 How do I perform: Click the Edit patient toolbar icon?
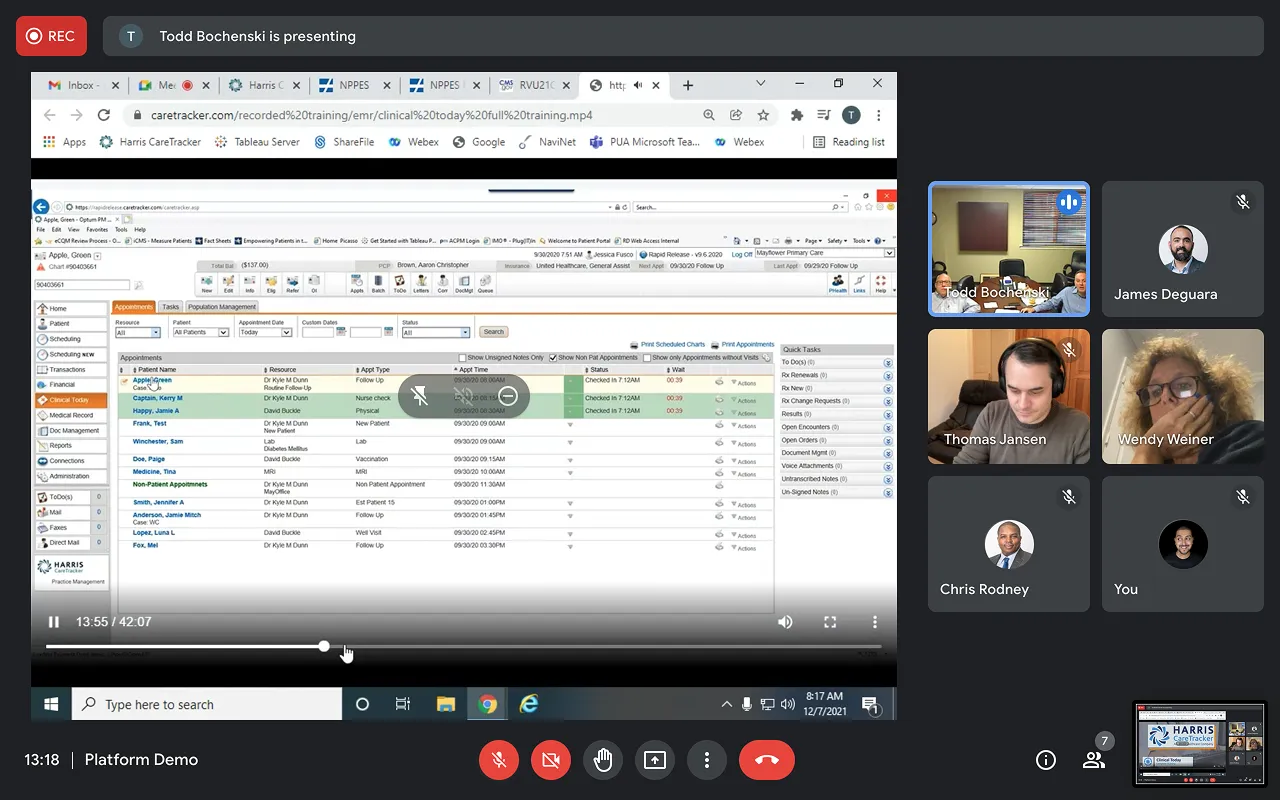pyautogui.click(x=229, y=284)
